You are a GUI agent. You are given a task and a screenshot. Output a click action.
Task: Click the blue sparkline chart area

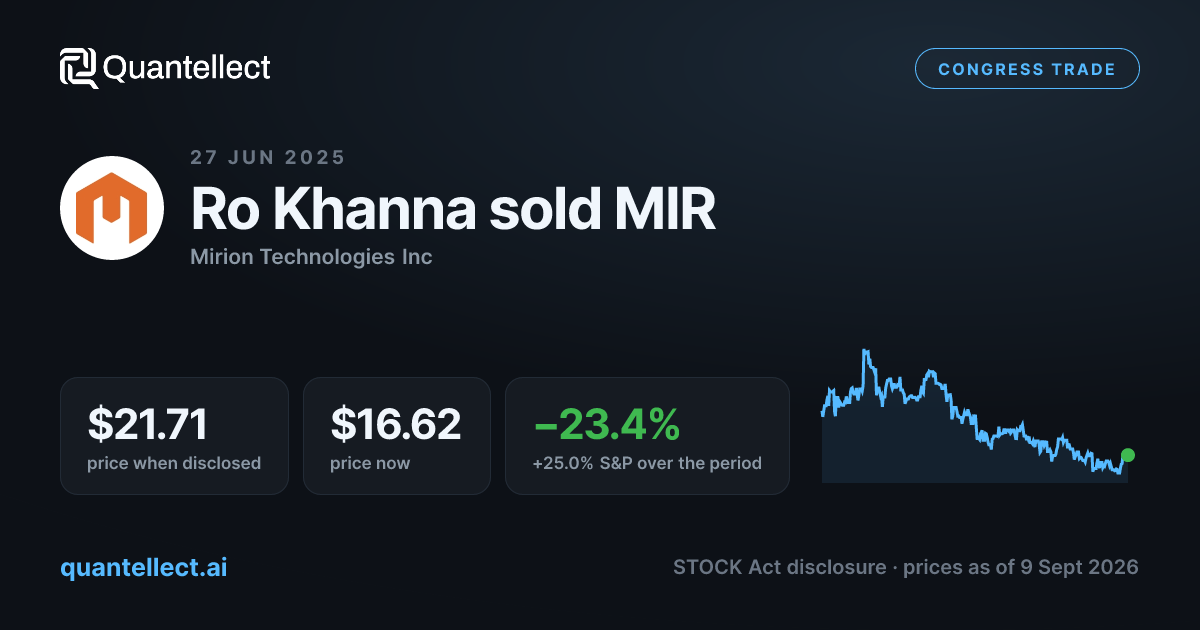[x=975, y=415]
